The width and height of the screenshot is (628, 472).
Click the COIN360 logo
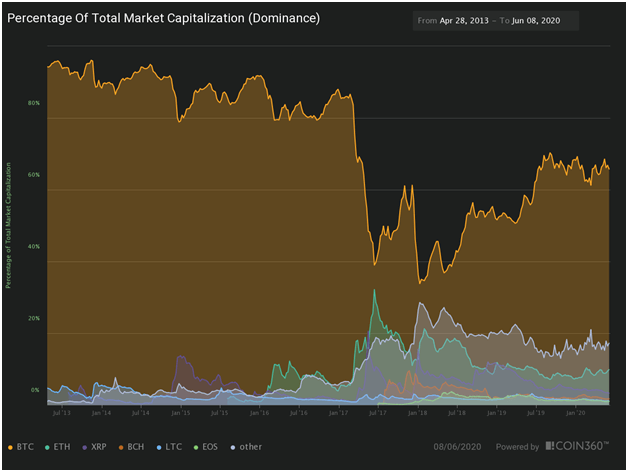(580, 447)
